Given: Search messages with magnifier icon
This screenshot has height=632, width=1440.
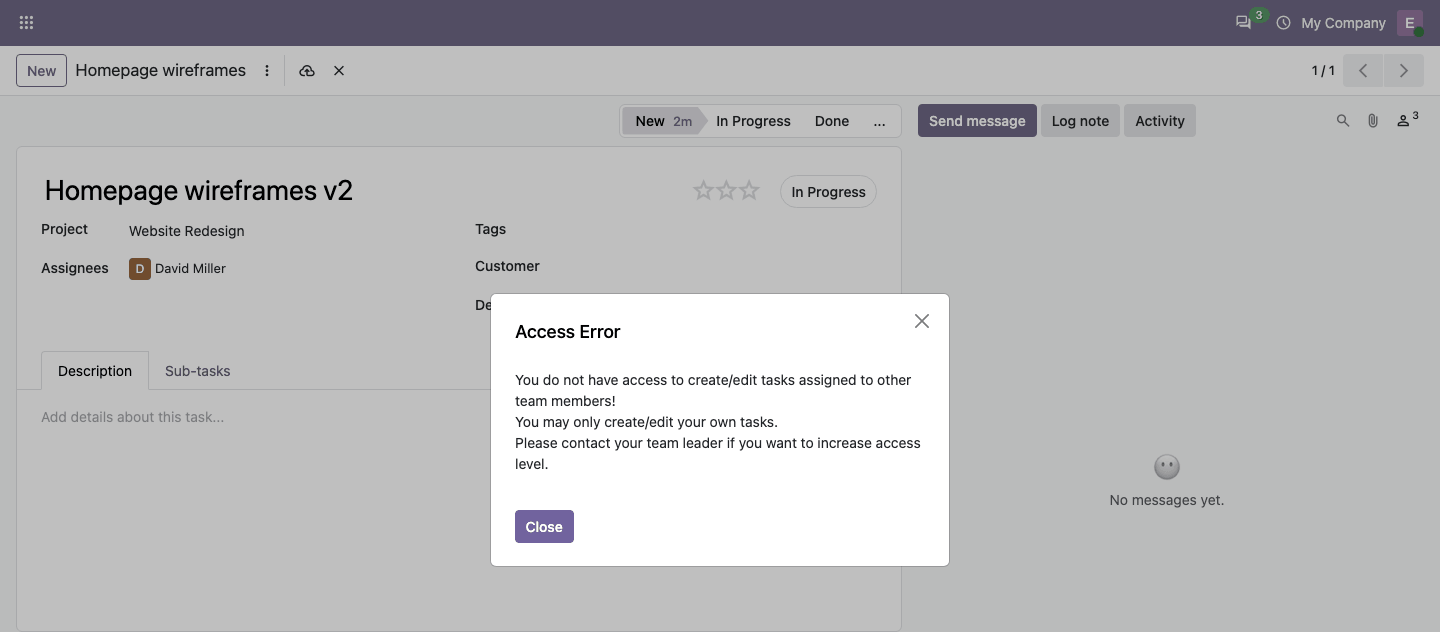Looking at the screenshot, I should pos(1343,121).
